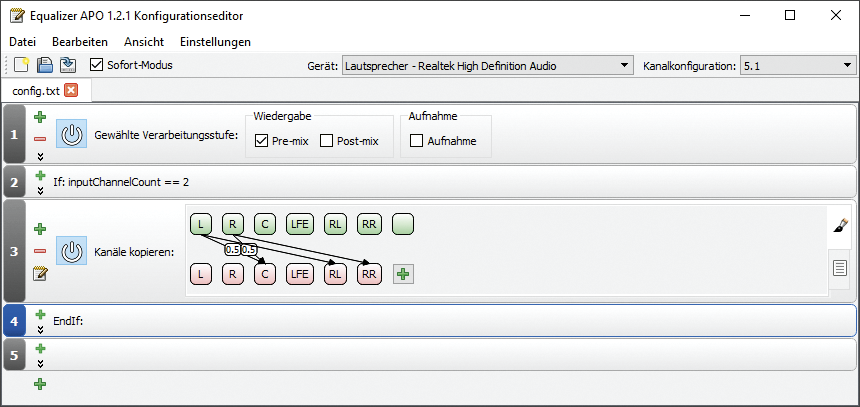Check the Post-mix checkbox
The width and height of the screenshot is (860, 407).
326,141
